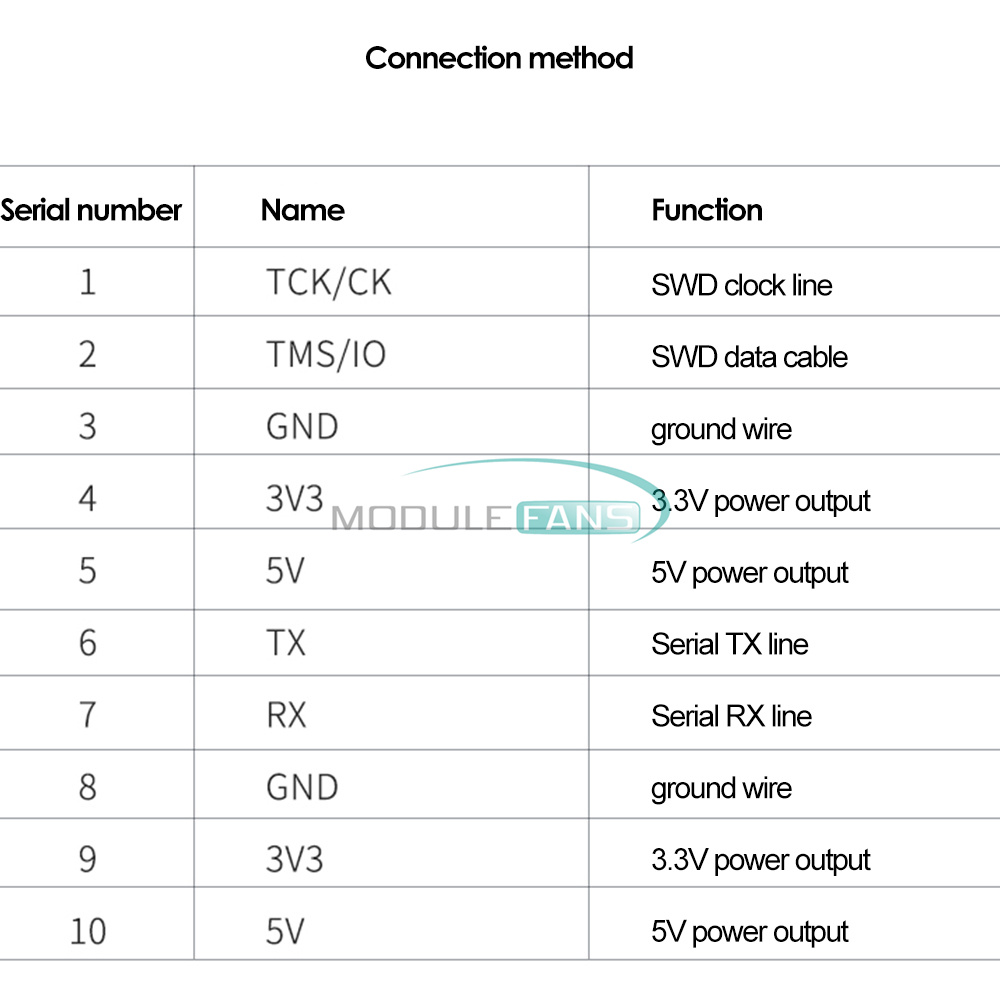Click the "Connection method" title
Screen dimensions: 1000x1000
(x=499, y=58)
